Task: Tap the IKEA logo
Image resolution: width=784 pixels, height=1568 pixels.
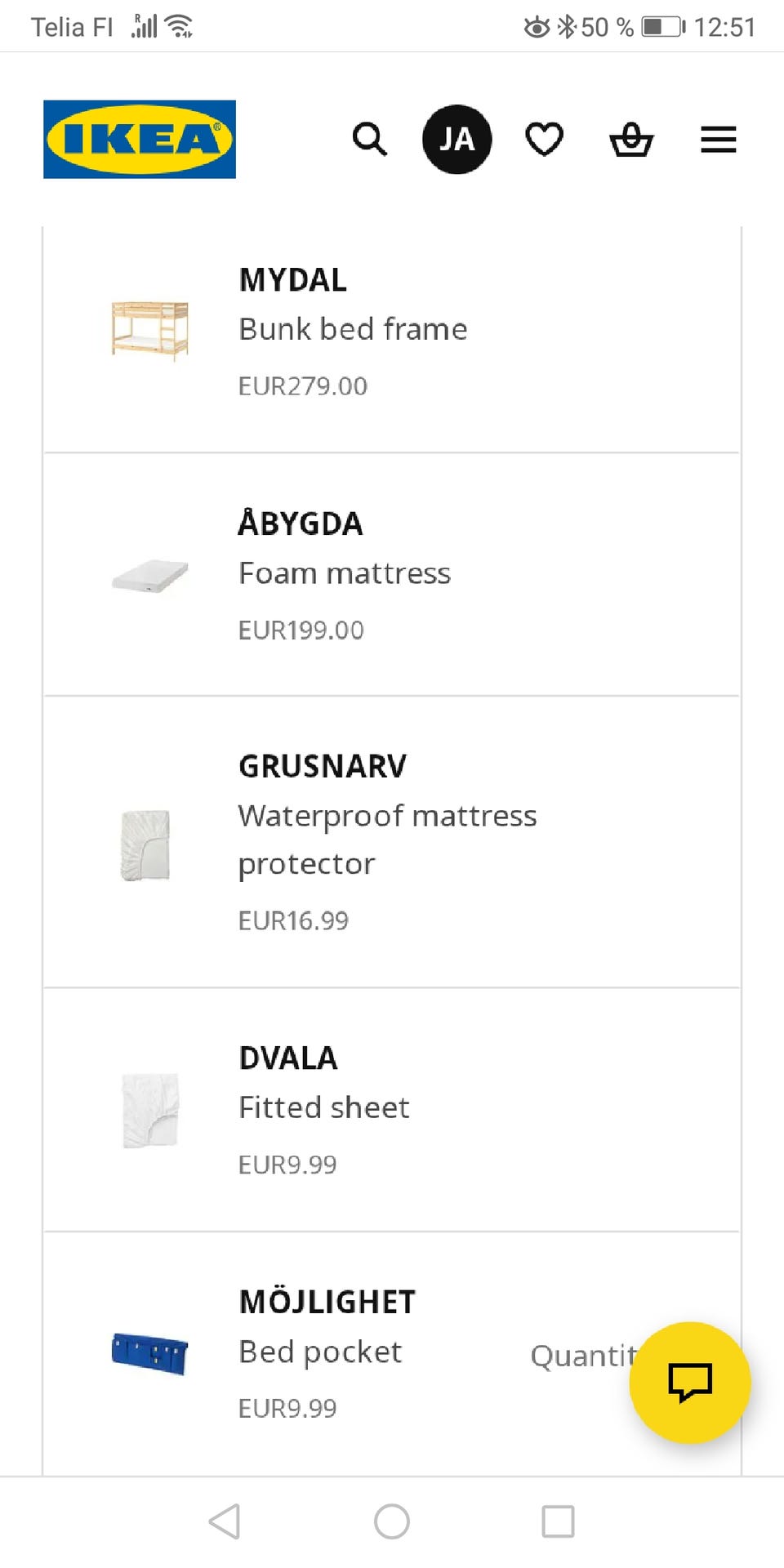Action: [x=140, y=140]
